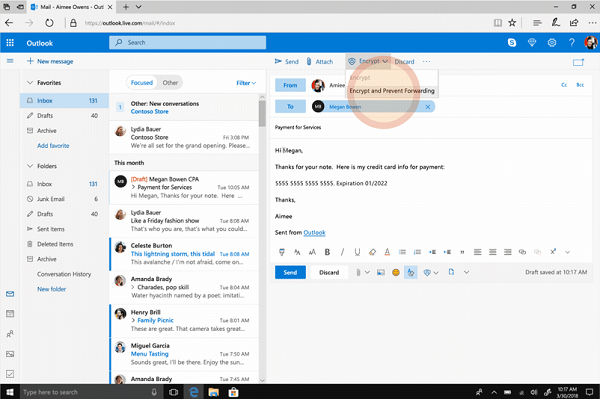Click Send in the top command bar
This screenshot has height=399, width=600.
286,62
